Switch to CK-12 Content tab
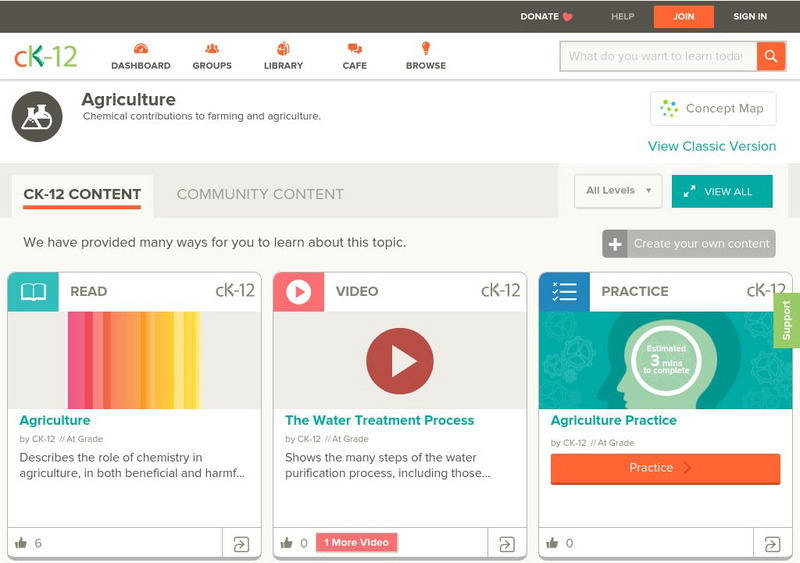This screenshot has height=563, width=800. pos(82,194)
